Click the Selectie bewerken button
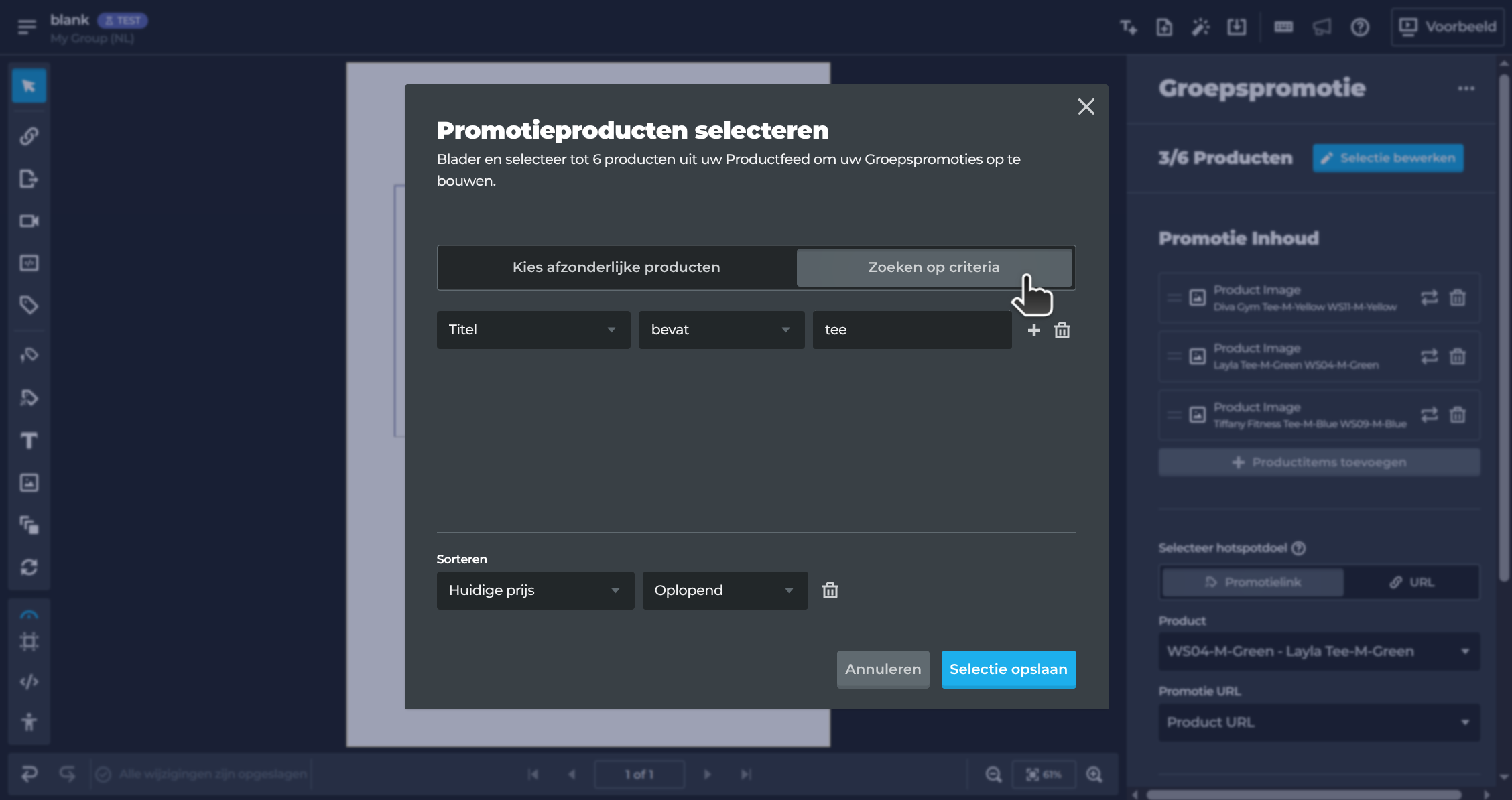The height and width of the screenshot is (800, 1512). tap(1388, 158)
